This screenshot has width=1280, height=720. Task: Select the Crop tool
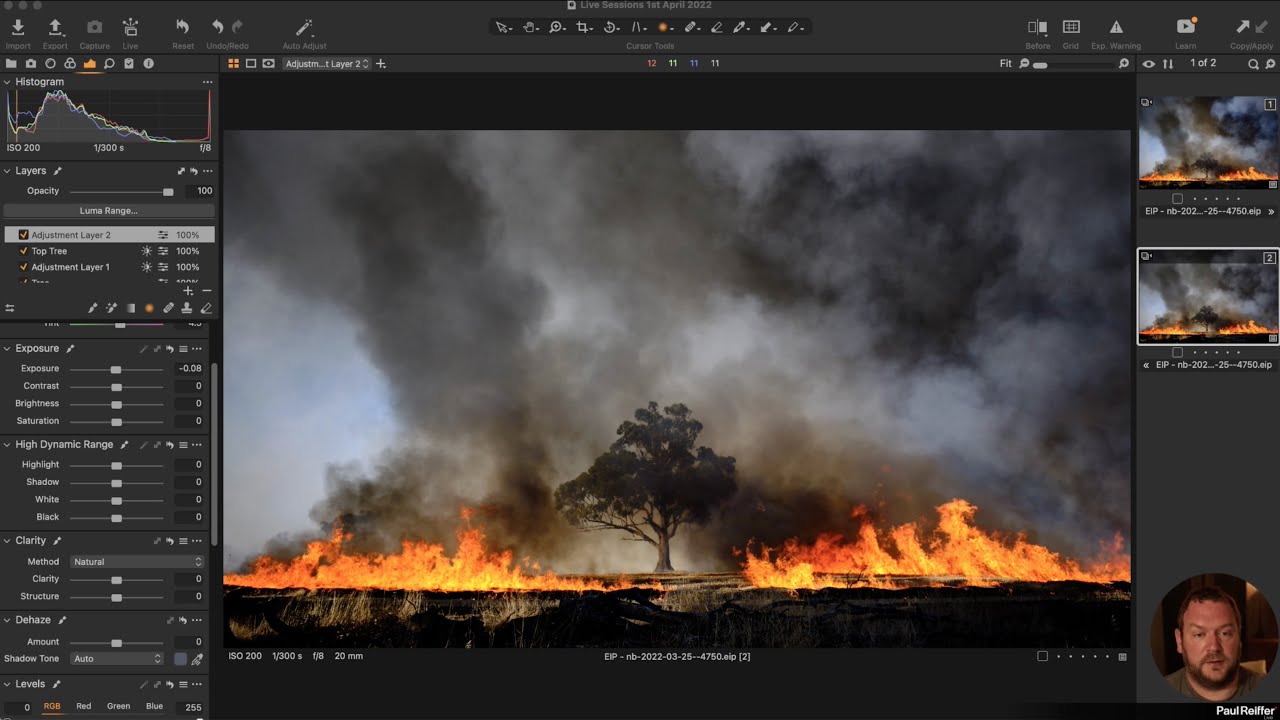[x=584, y=28]
